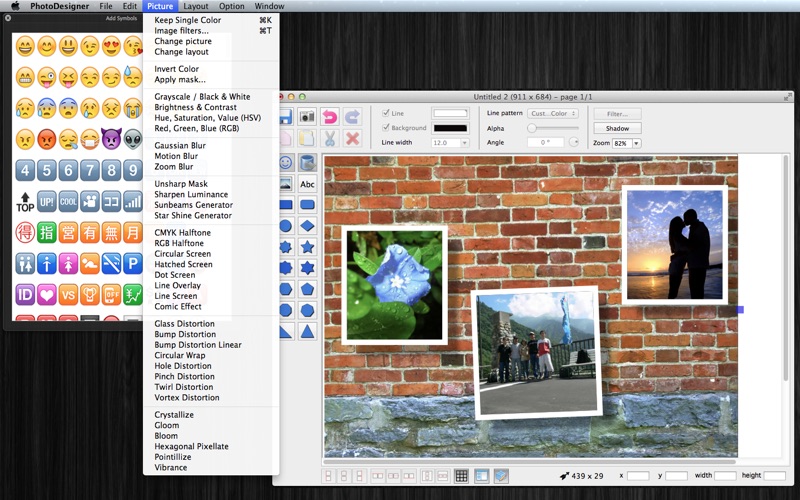Select the pentagon shape tool
Screen dimensions: 800x500
click(307, 289)
